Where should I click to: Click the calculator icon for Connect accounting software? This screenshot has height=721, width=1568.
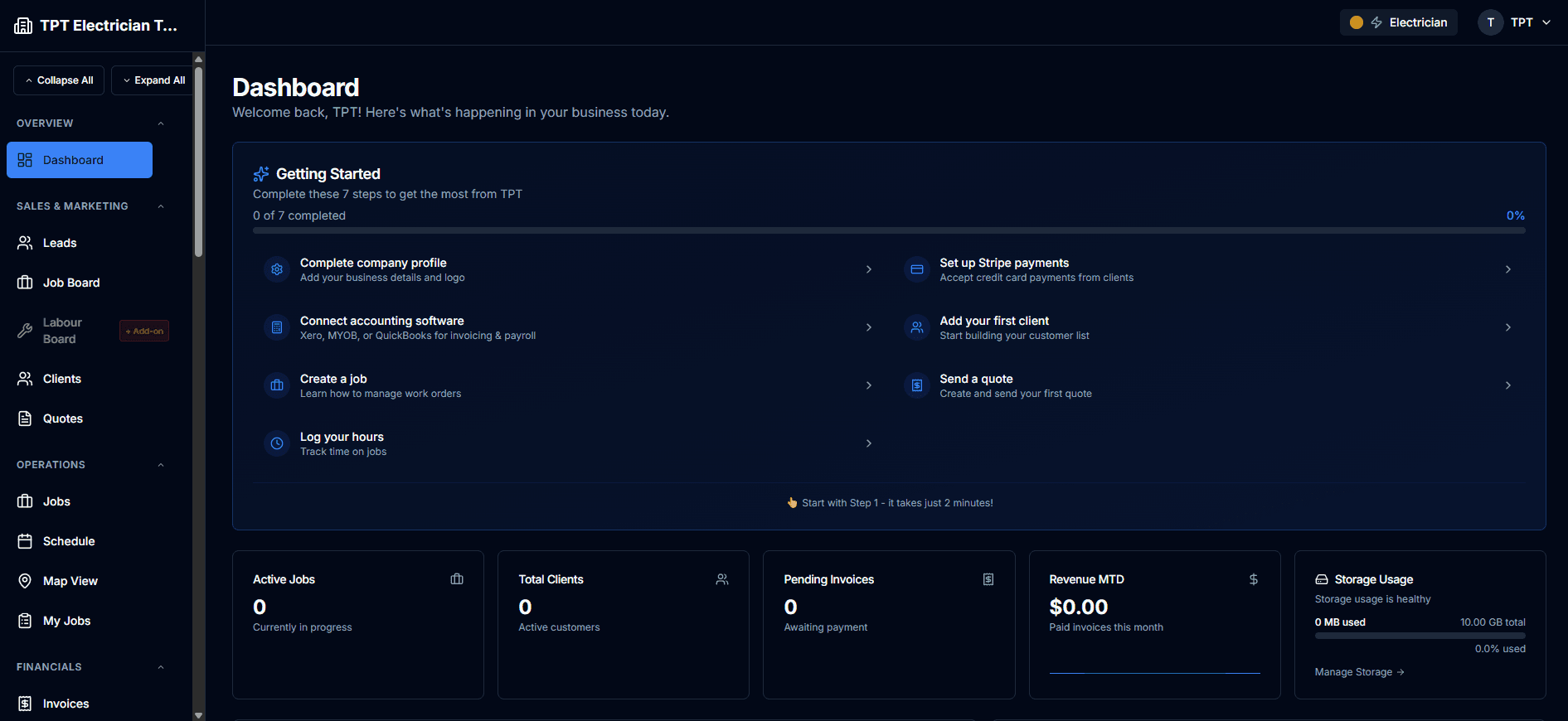tap(277, 327)
